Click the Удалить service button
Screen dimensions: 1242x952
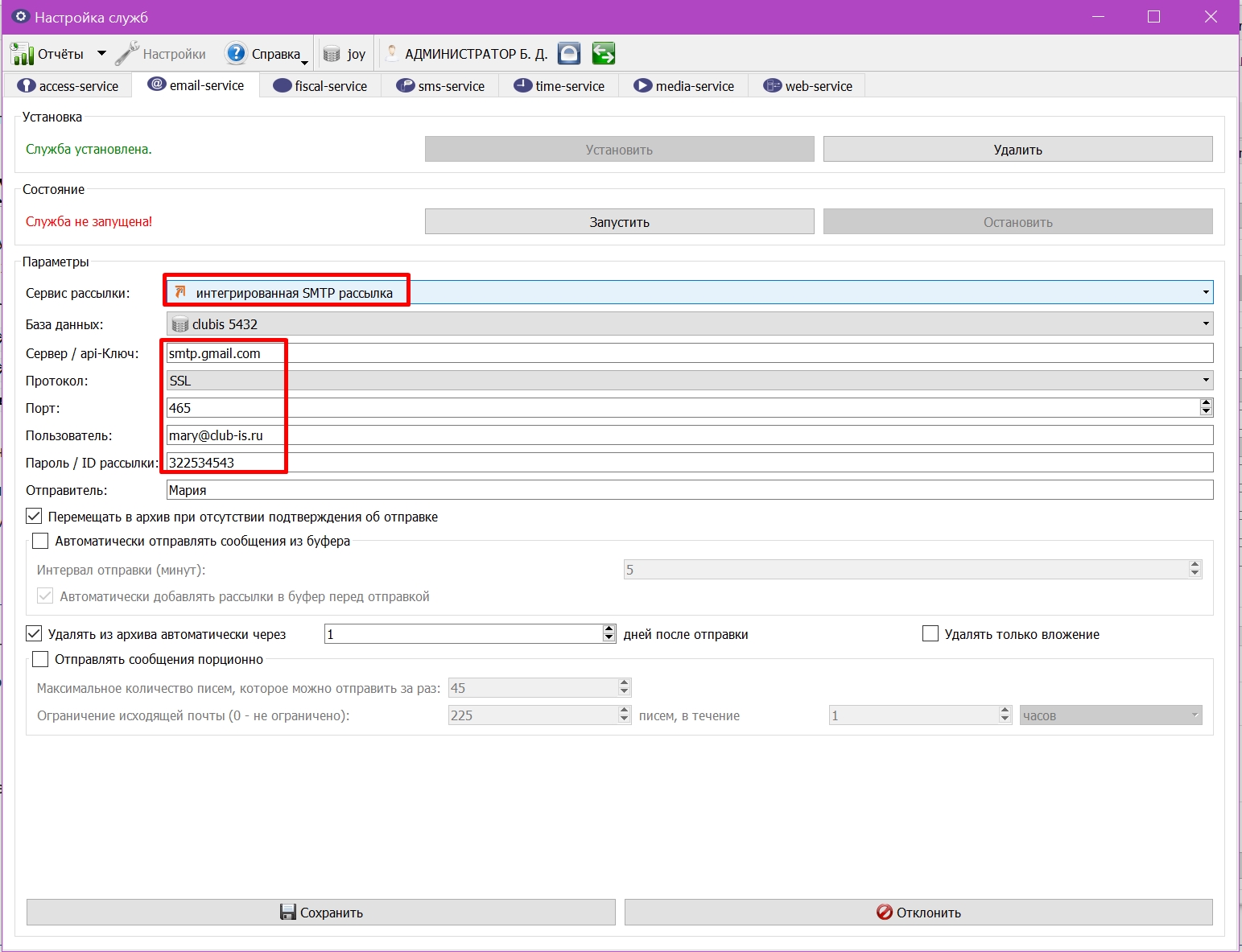[x=1018, y=150]
